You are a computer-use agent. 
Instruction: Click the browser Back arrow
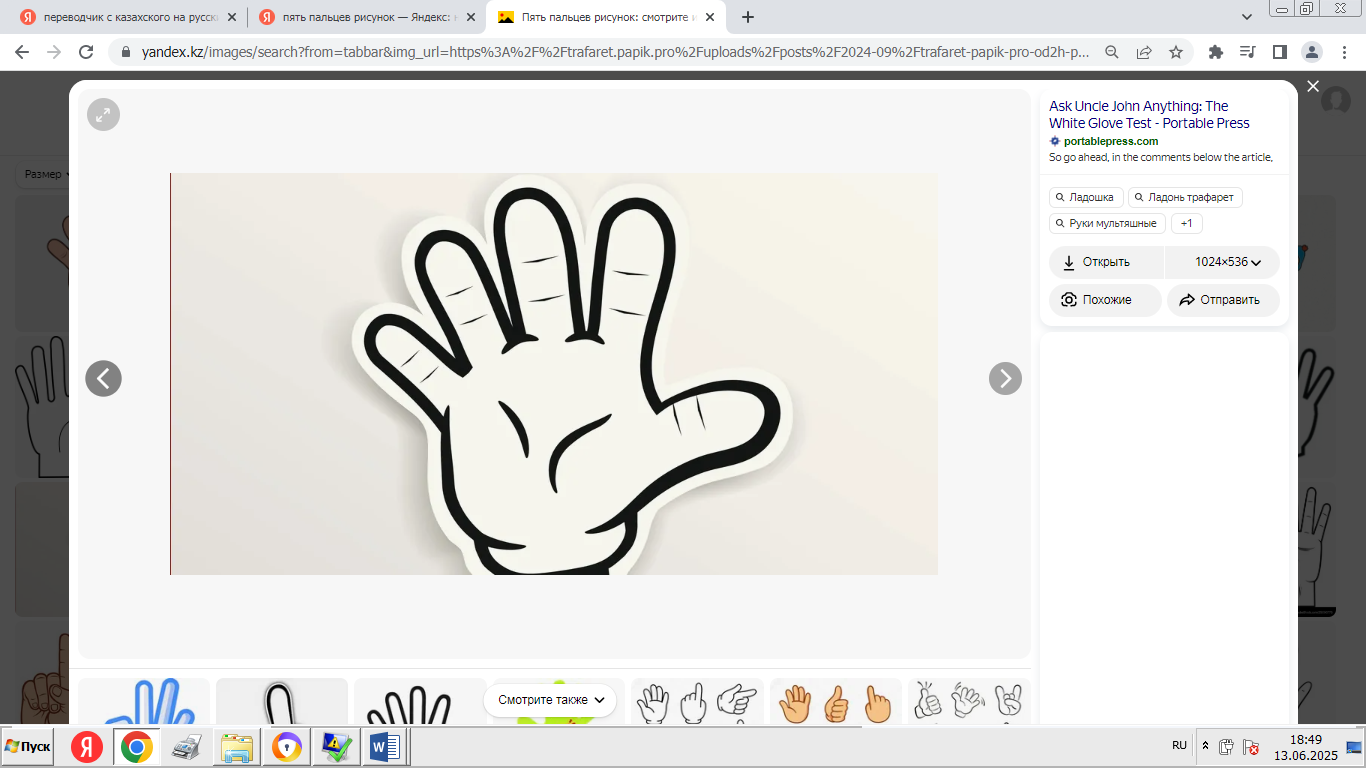click(22, 52)
